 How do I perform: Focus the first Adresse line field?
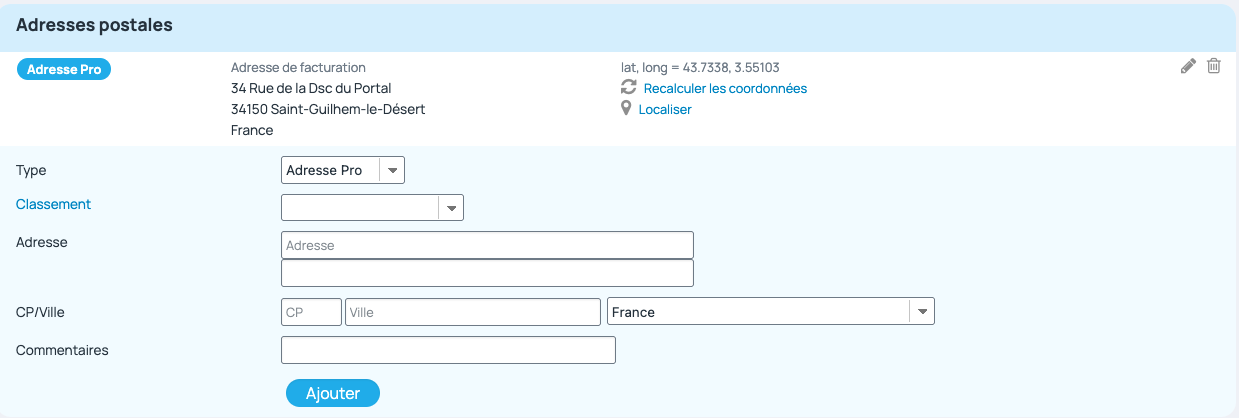(488, 245)
